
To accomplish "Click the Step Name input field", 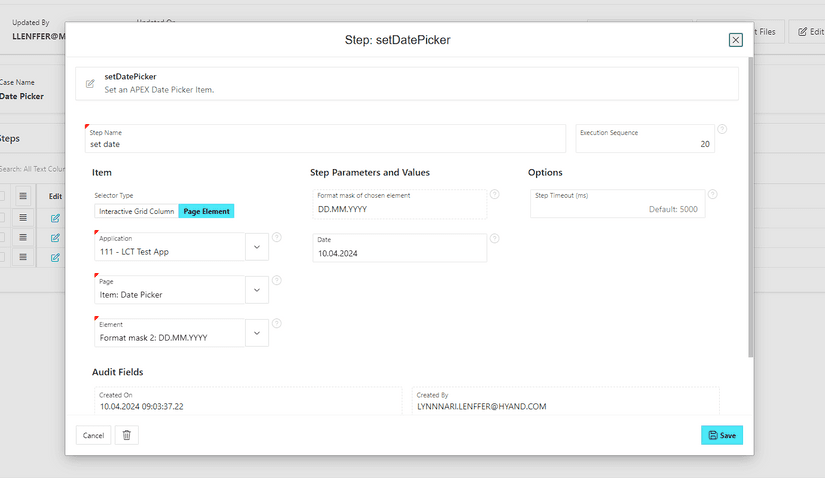I will coord(325,139).
